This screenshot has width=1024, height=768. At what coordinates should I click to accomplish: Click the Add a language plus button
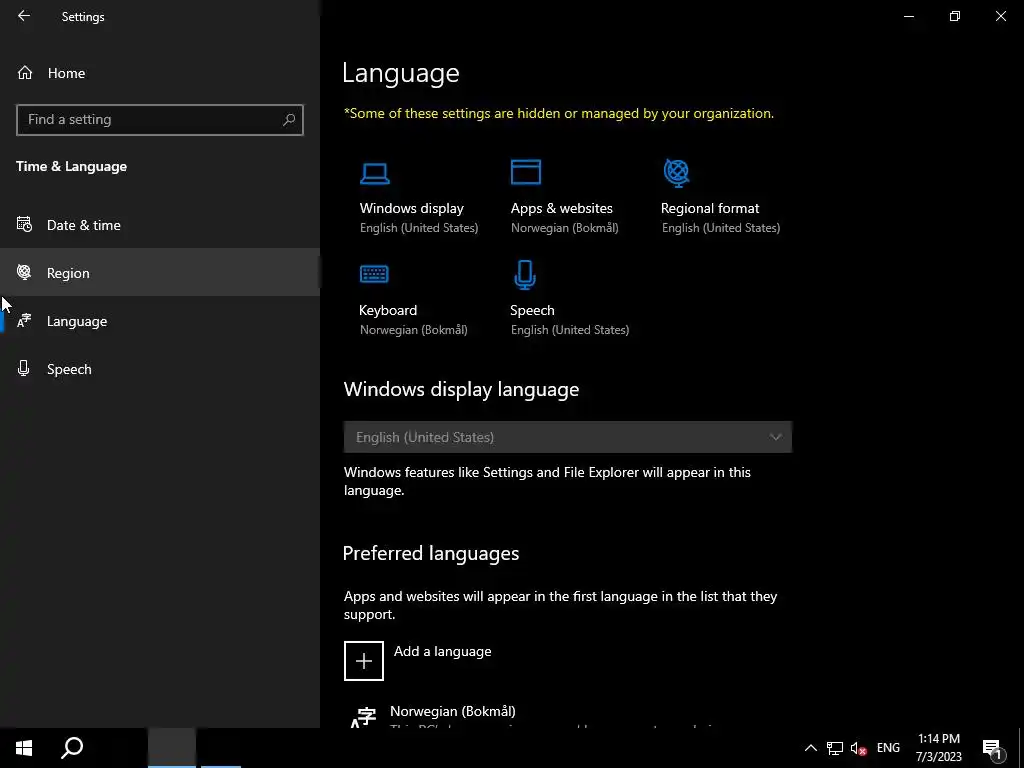pos(364,661)
